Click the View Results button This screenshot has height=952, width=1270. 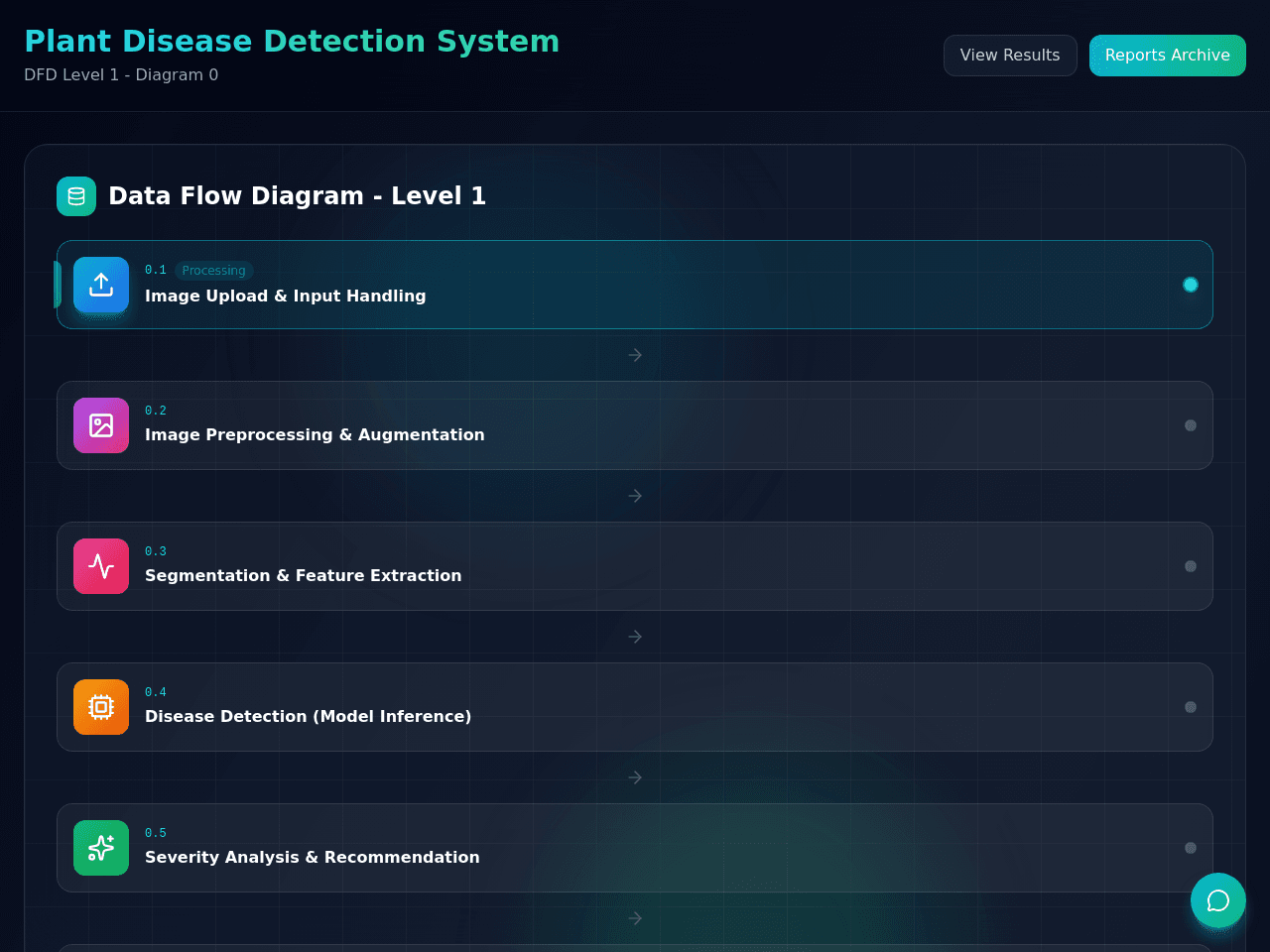[x=1010, y=56]
